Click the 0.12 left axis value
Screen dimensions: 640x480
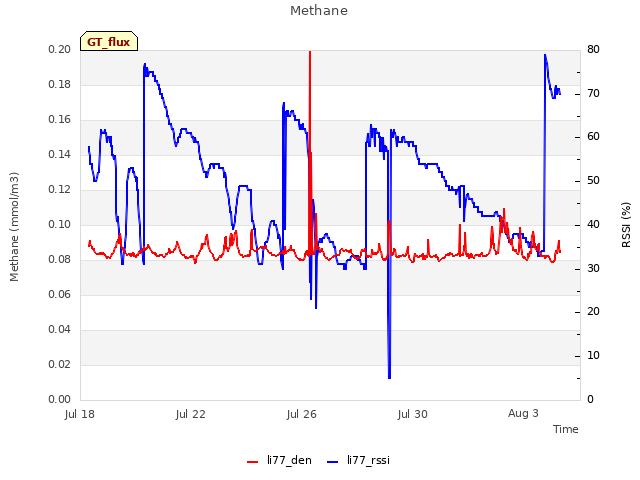[60, 190]
